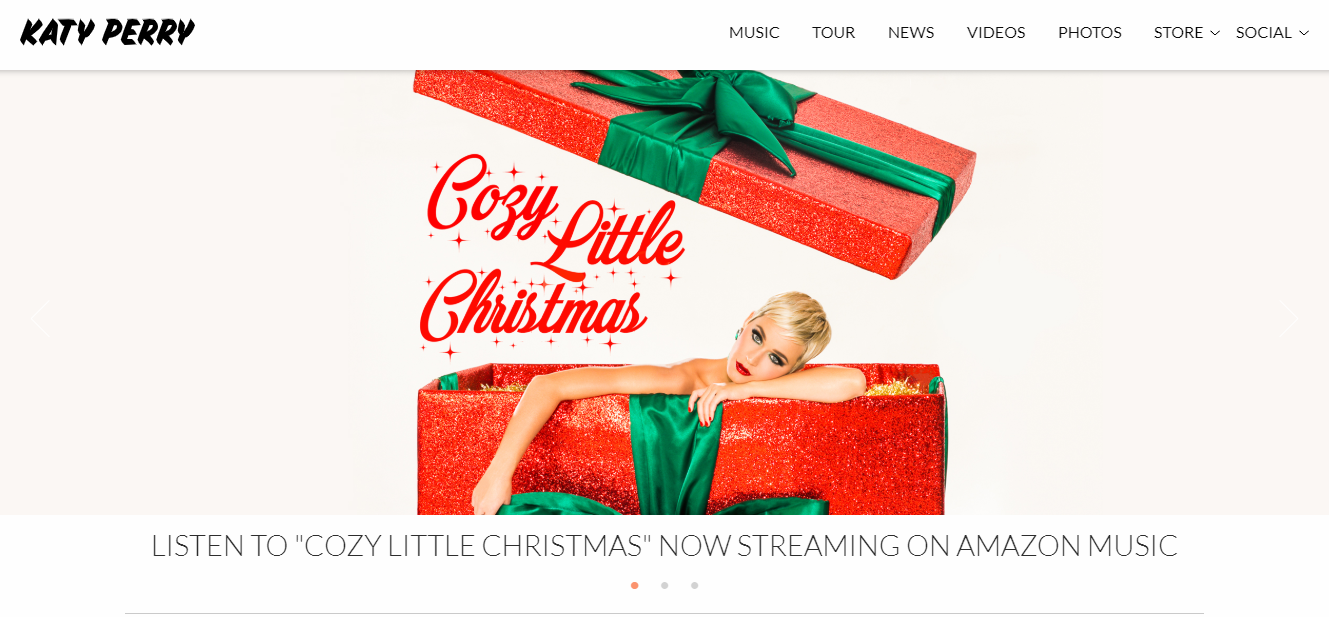1329x617 pixels.
Task: Click the Katy Perry logo
Action: pos(107,33)
